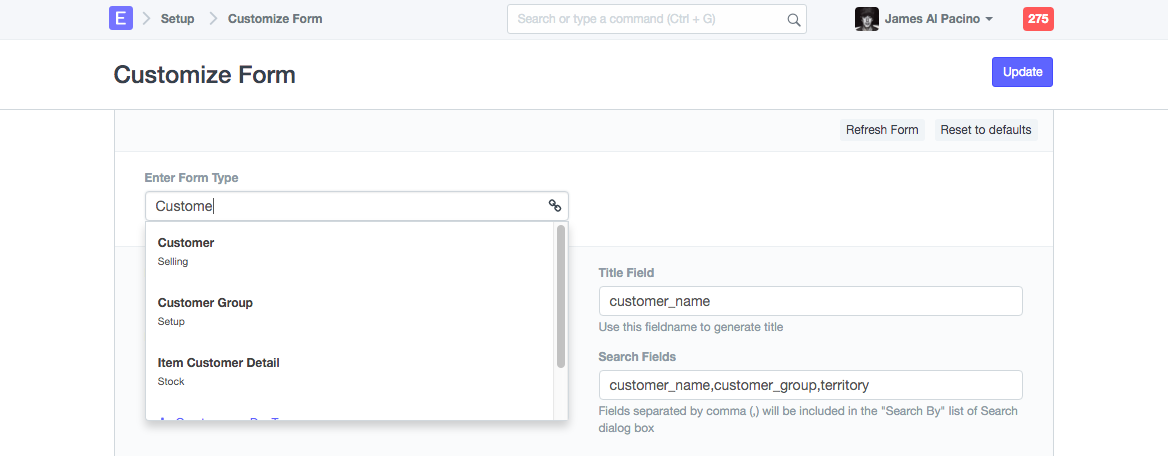Open the 275 notifications badge
1168x456 pixels.
click(1037, 19)
